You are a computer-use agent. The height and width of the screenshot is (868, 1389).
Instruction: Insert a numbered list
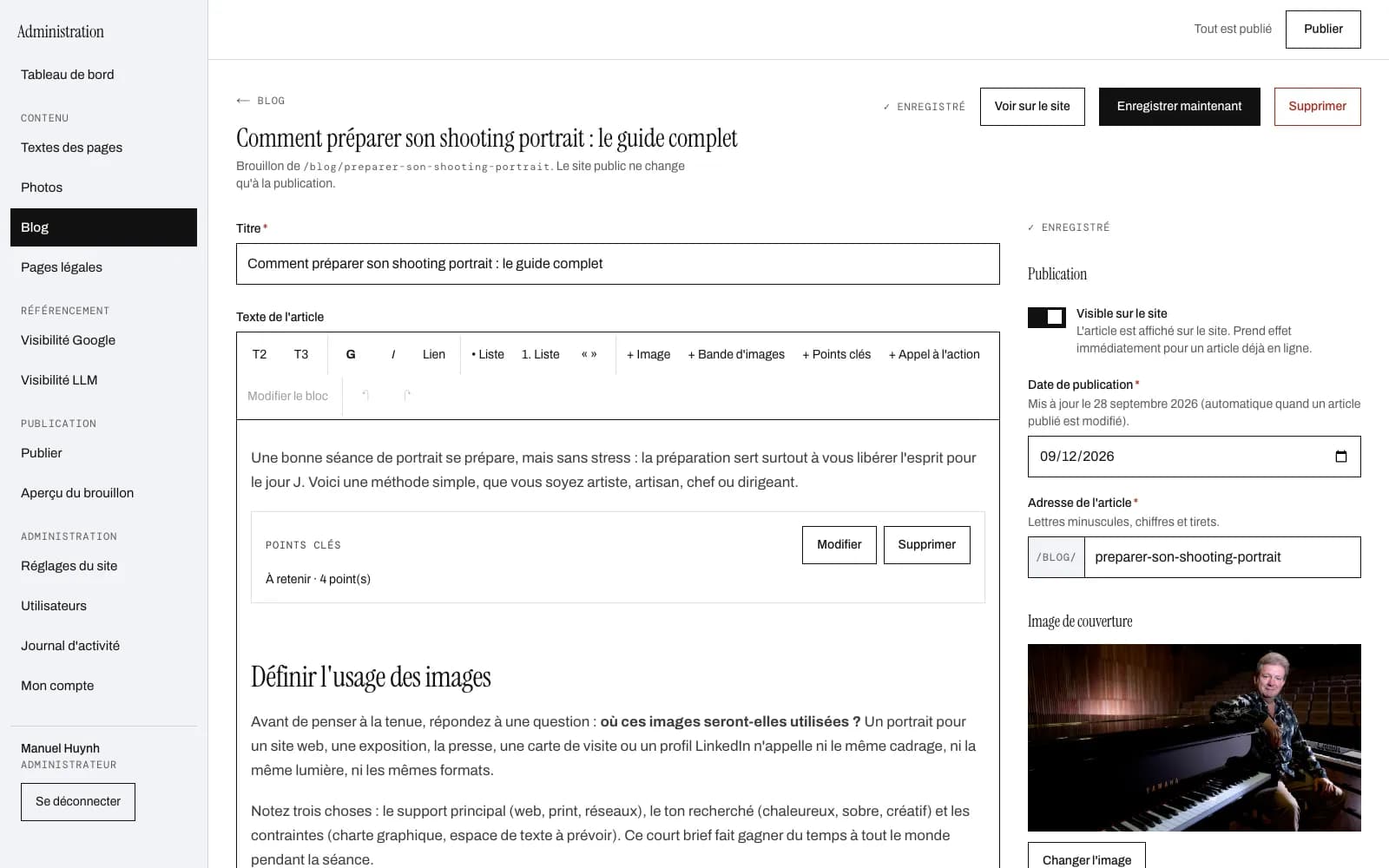point(541,354)
